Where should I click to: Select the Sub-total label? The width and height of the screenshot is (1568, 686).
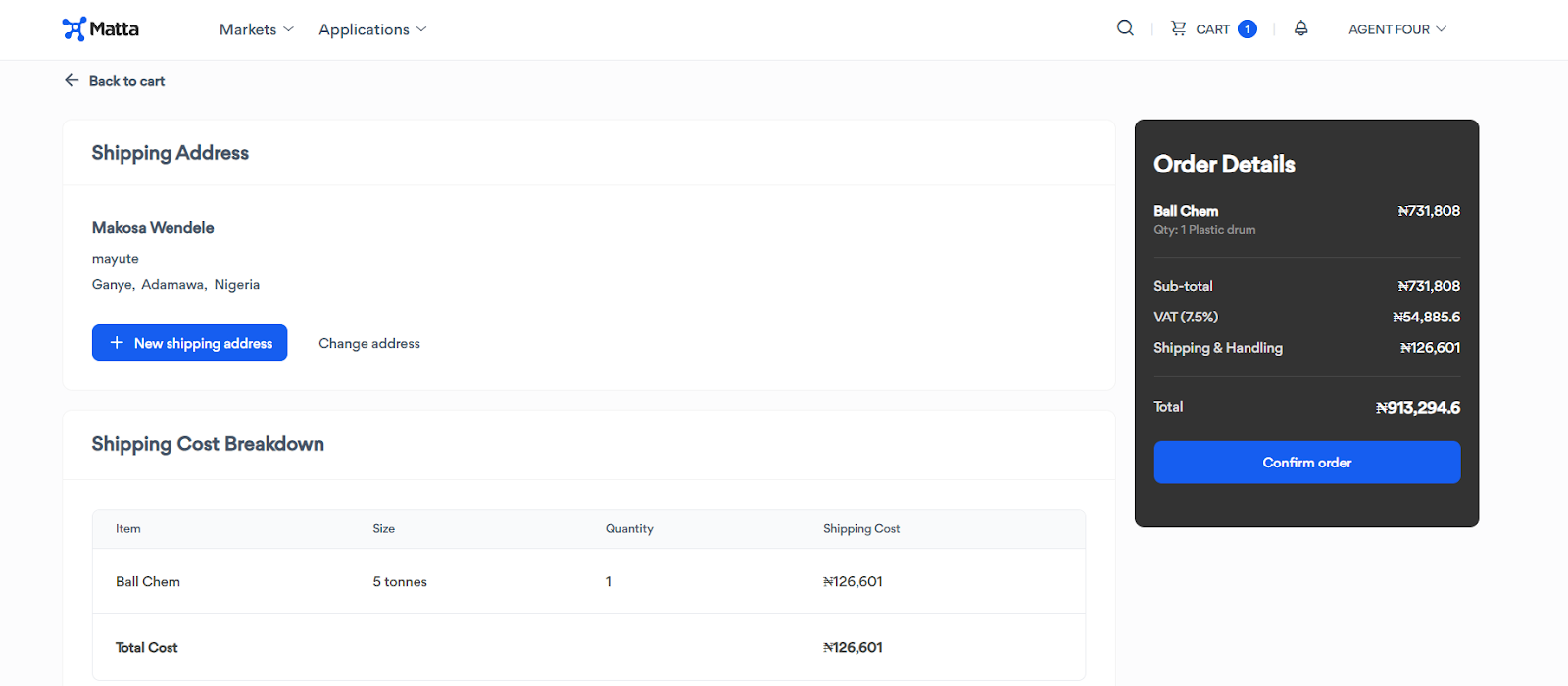coord(1183,286)
